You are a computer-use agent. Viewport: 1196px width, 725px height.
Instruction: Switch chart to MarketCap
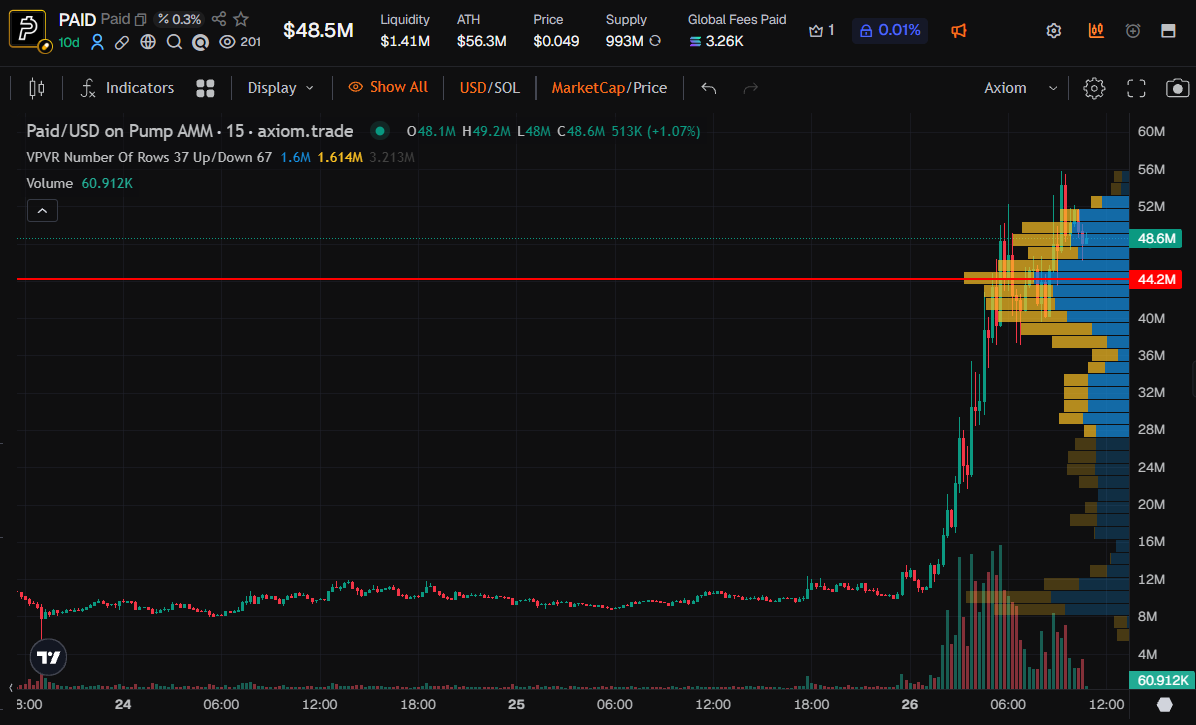coord(588,88)
